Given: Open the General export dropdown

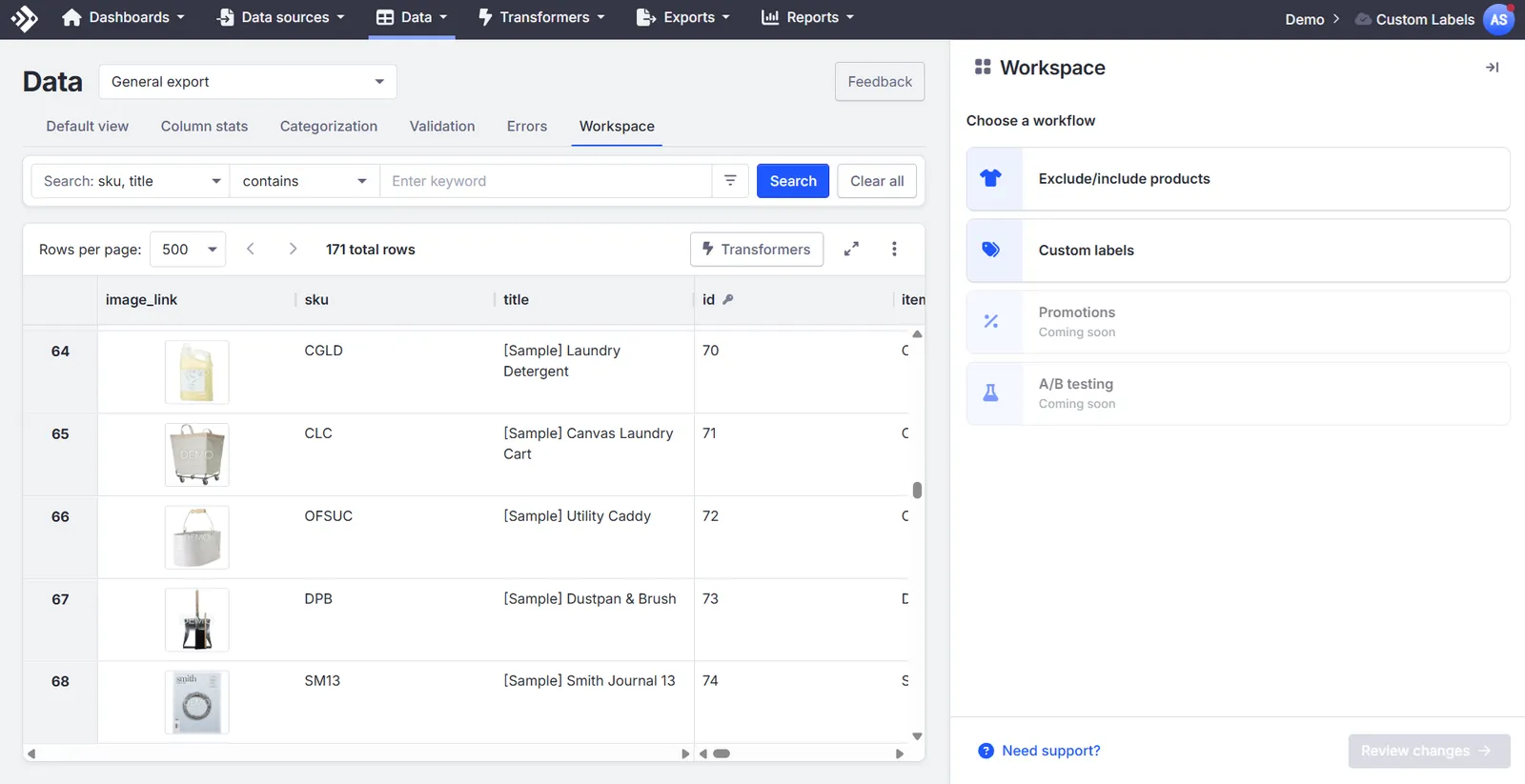Looking at the screenshot, I should 248,82.
